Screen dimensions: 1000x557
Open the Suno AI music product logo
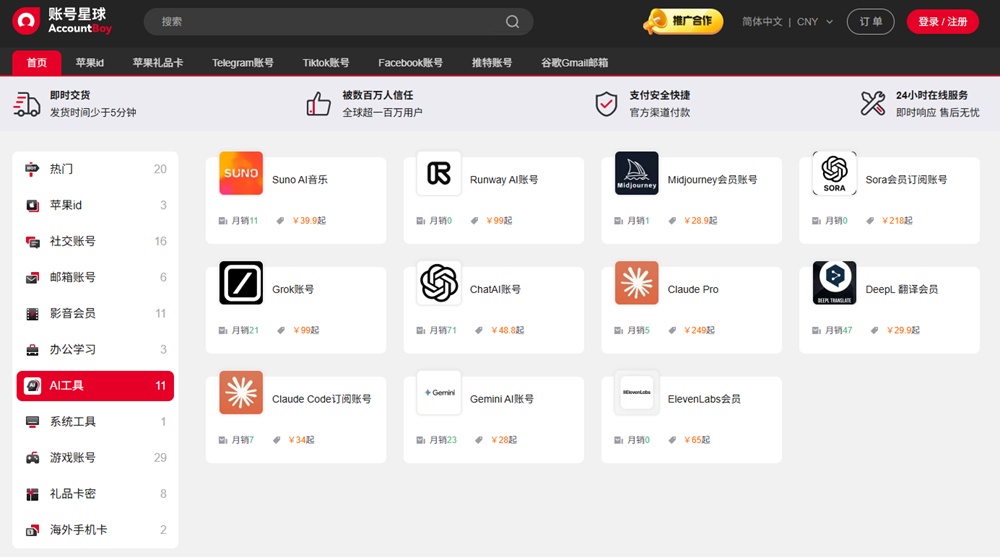point(241,174)
